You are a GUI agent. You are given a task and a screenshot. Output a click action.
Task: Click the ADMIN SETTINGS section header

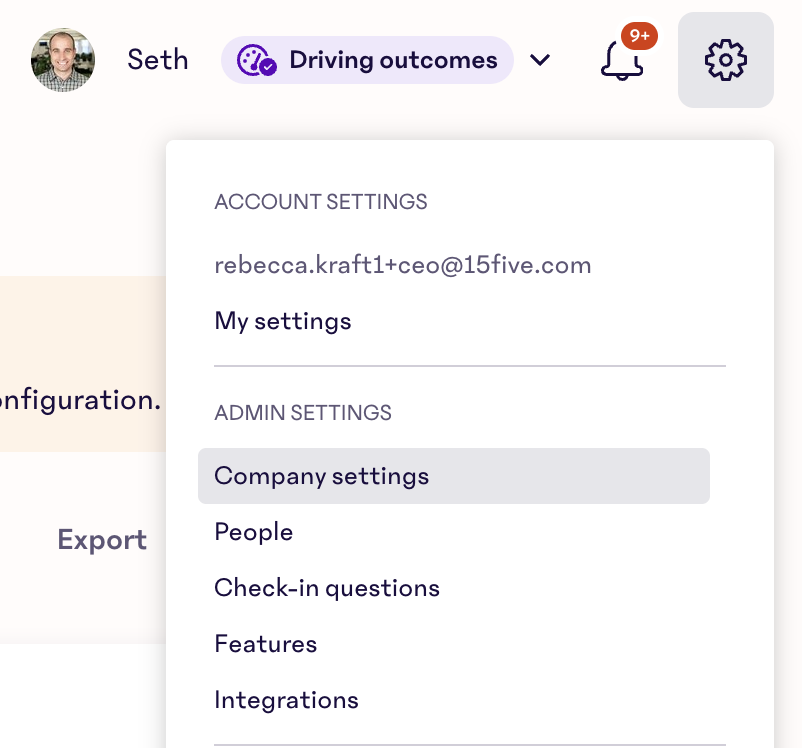[303, 412]
